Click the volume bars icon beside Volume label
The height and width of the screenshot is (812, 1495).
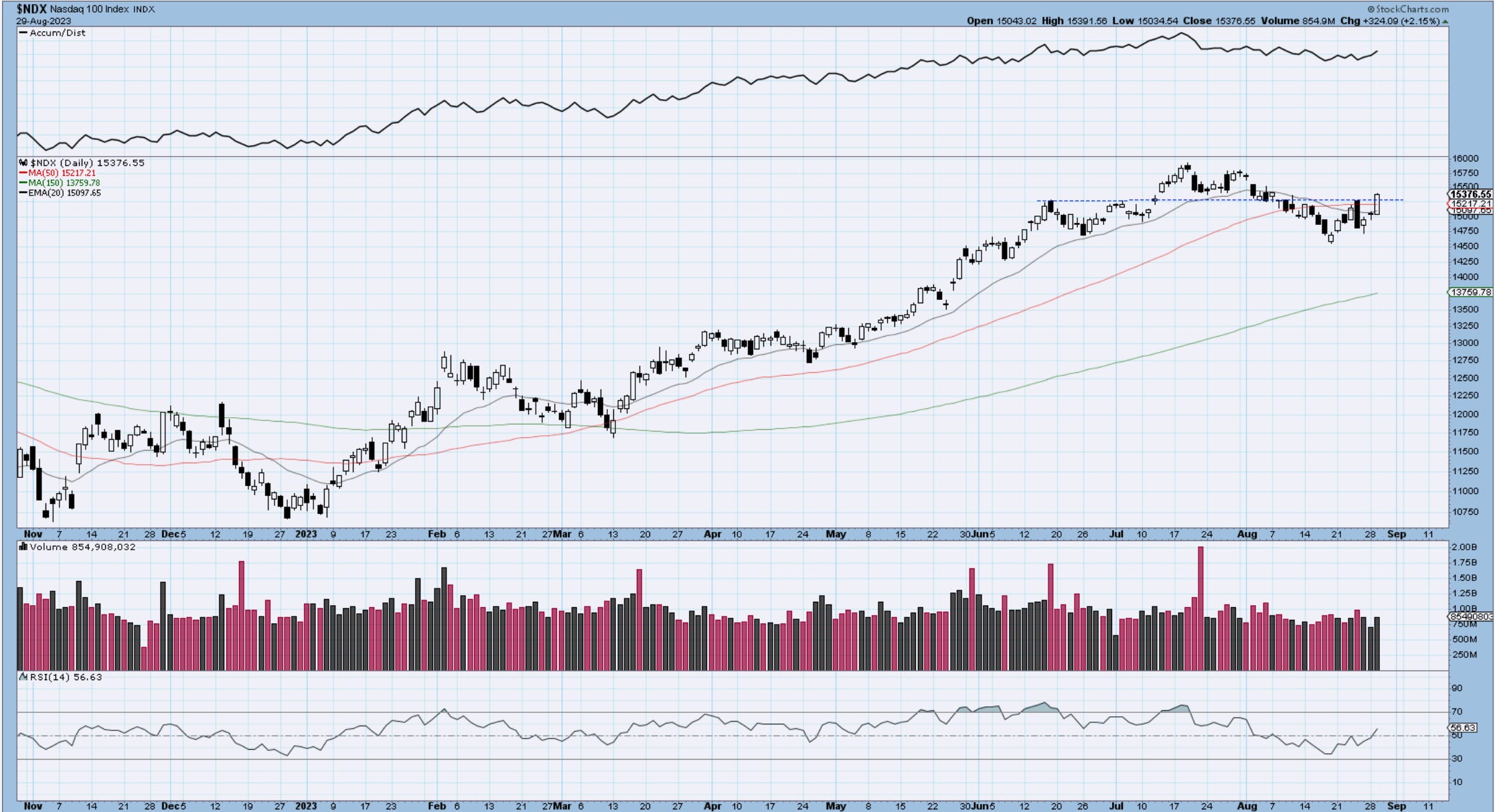coord(23,547)
